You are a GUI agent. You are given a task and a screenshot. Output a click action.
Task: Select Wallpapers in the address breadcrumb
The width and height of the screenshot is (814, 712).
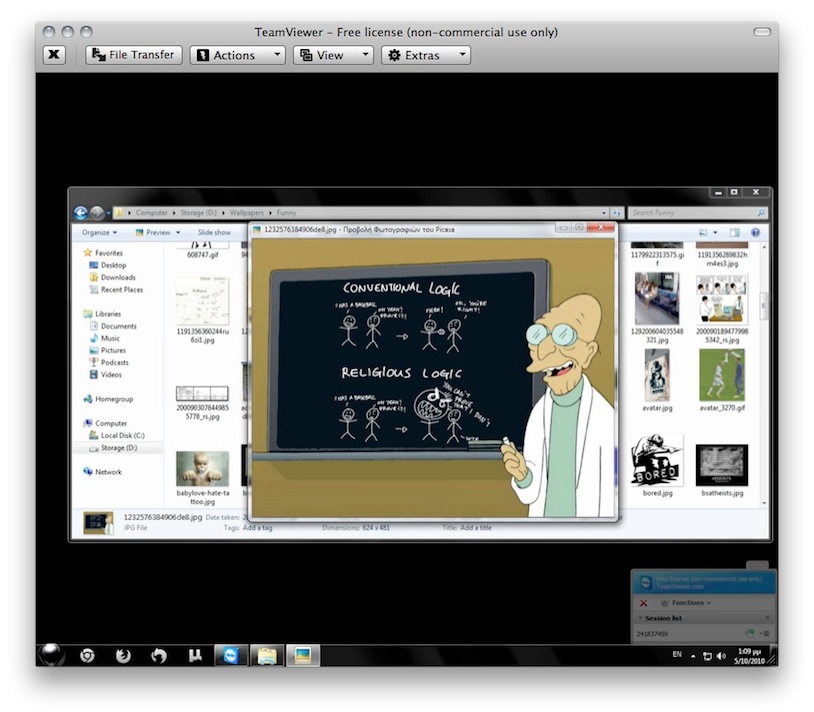tap(247, 213)
